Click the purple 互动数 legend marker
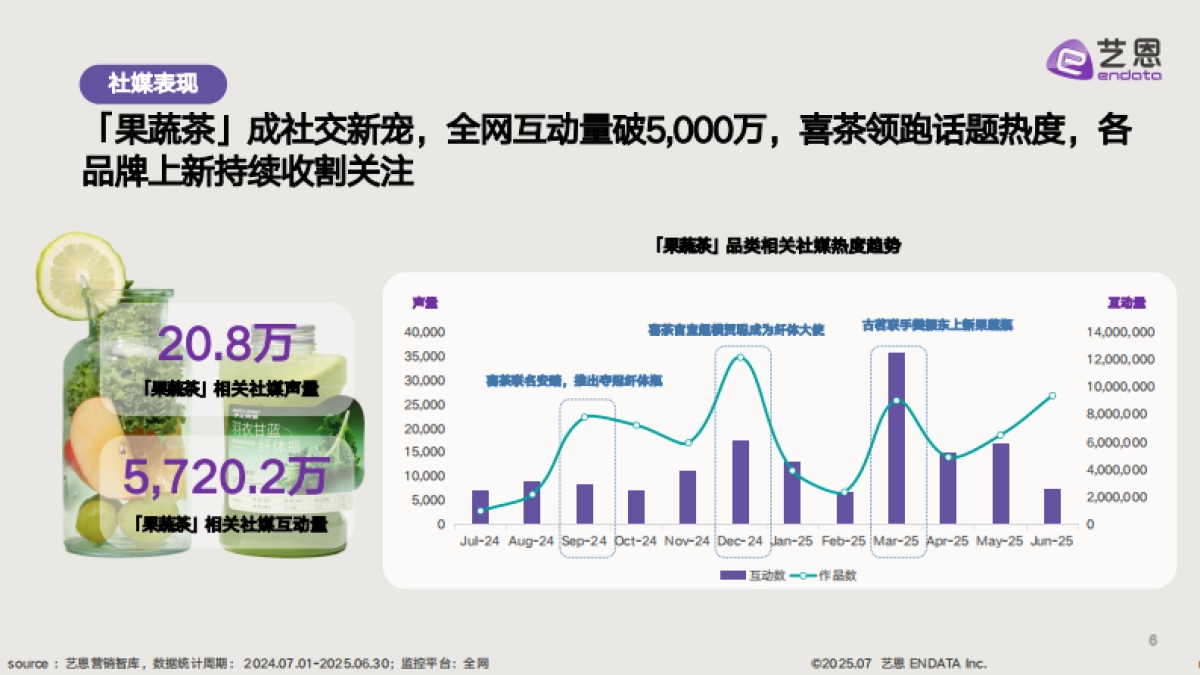This screenshot has height=675, width=1200. [x=733, y=575]
